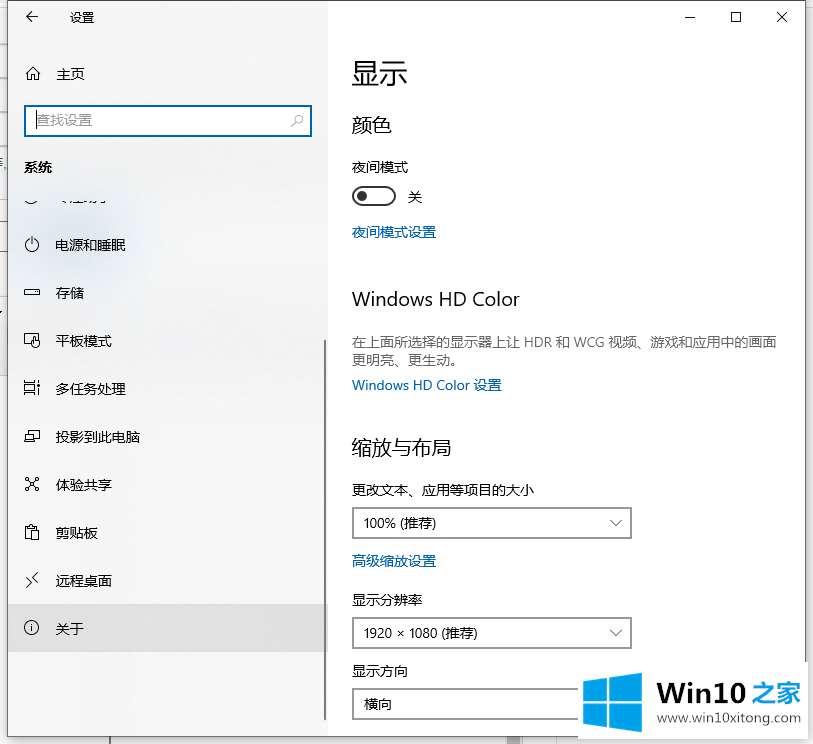Viewport: 813px width, 744px height.
Task: Click the 显示 page title
Action: [x=380, y=74]
